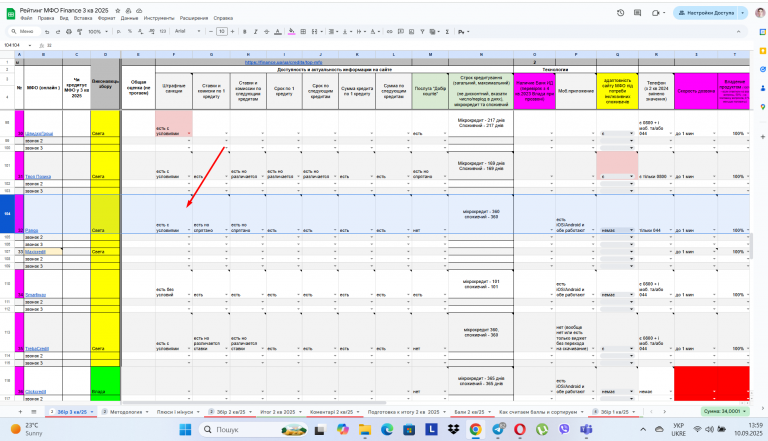Screen dimensions: 768x441
Task: Toggle italic formatting
Action: tap(256, 31)
